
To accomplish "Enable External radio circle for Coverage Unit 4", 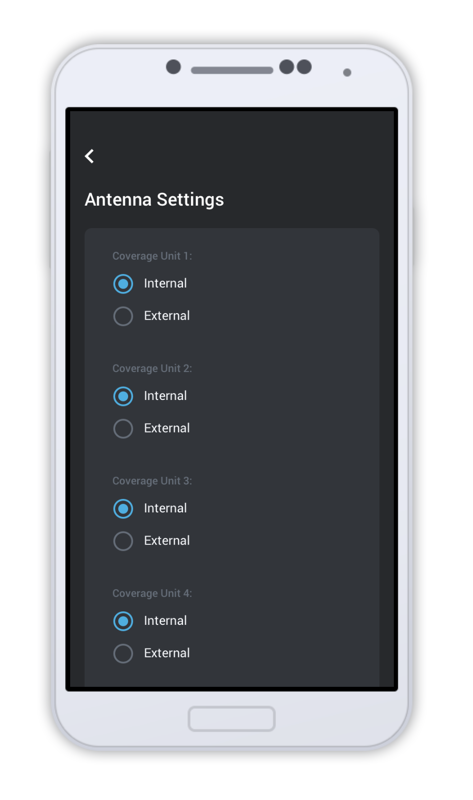I will click(x=123, y=653).
